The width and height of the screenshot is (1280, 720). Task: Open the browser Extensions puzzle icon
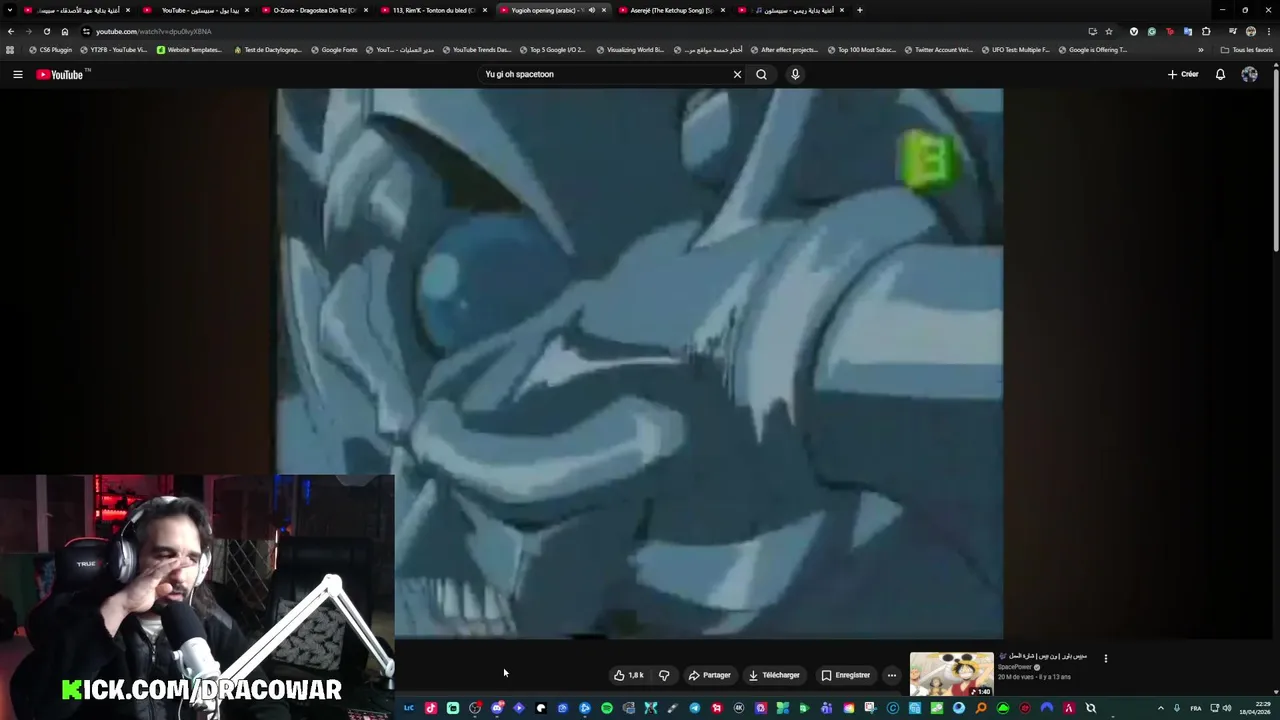(1206, 31)
